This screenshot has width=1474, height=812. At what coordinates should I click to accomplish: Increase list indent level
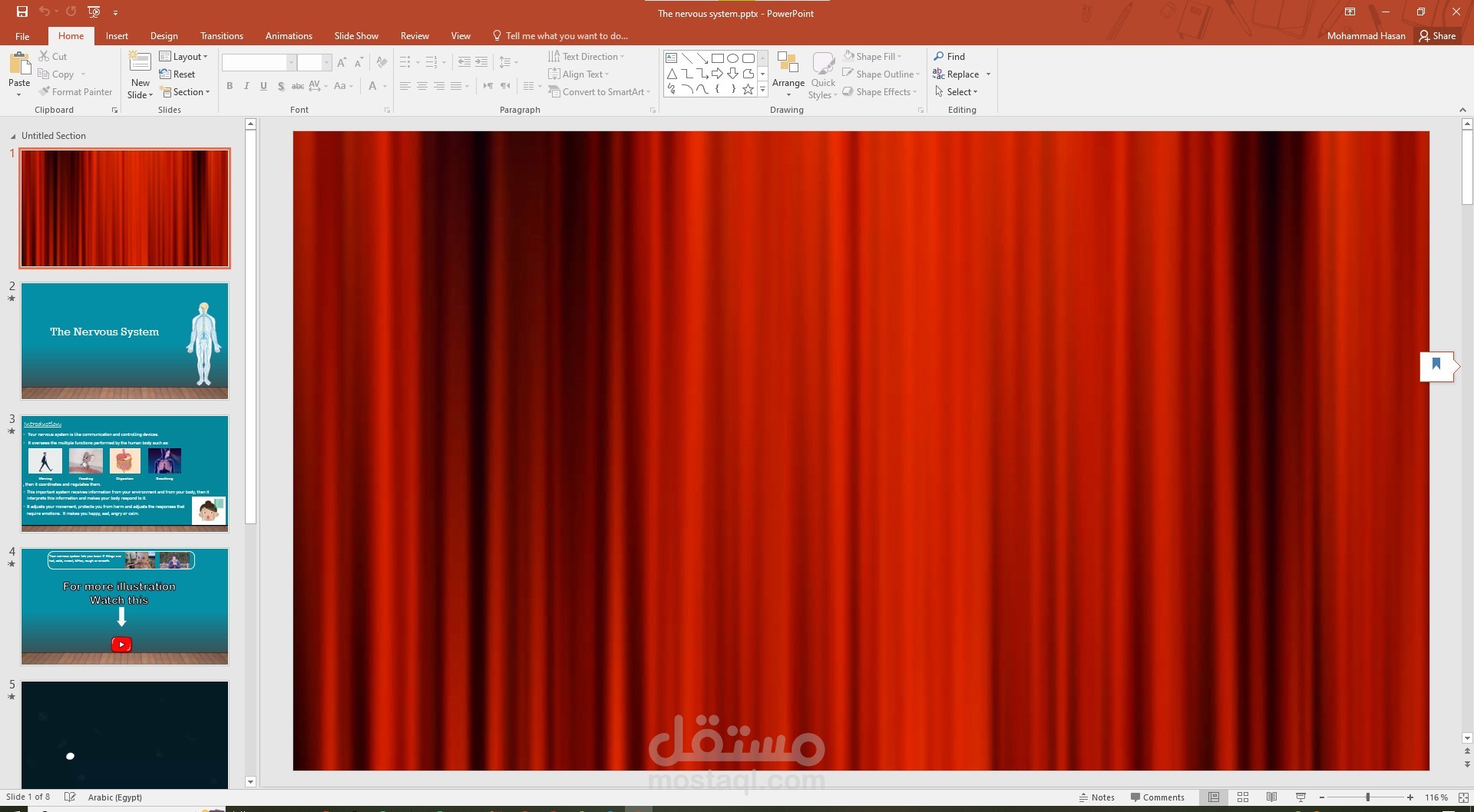[x=481, y=62]
